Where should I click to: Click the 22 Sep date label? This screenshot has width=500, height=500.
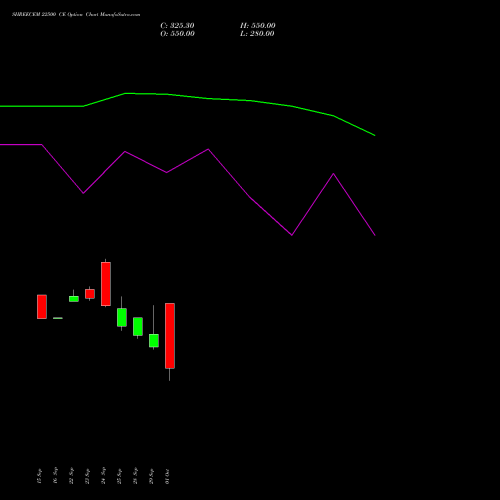(x=71, y=476)
